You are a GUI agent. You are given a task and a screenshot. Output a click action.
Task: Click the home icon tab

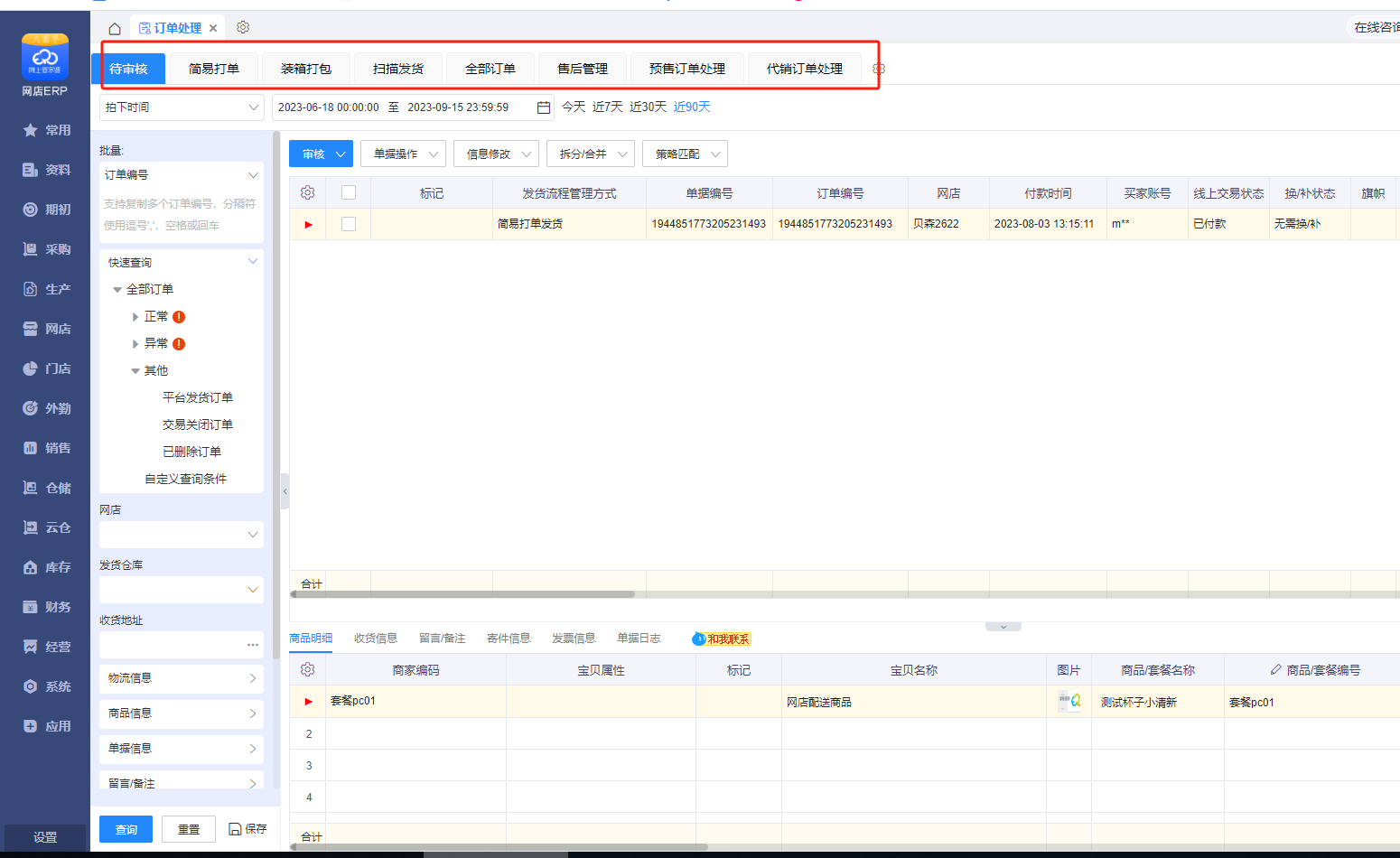point(115,29)
